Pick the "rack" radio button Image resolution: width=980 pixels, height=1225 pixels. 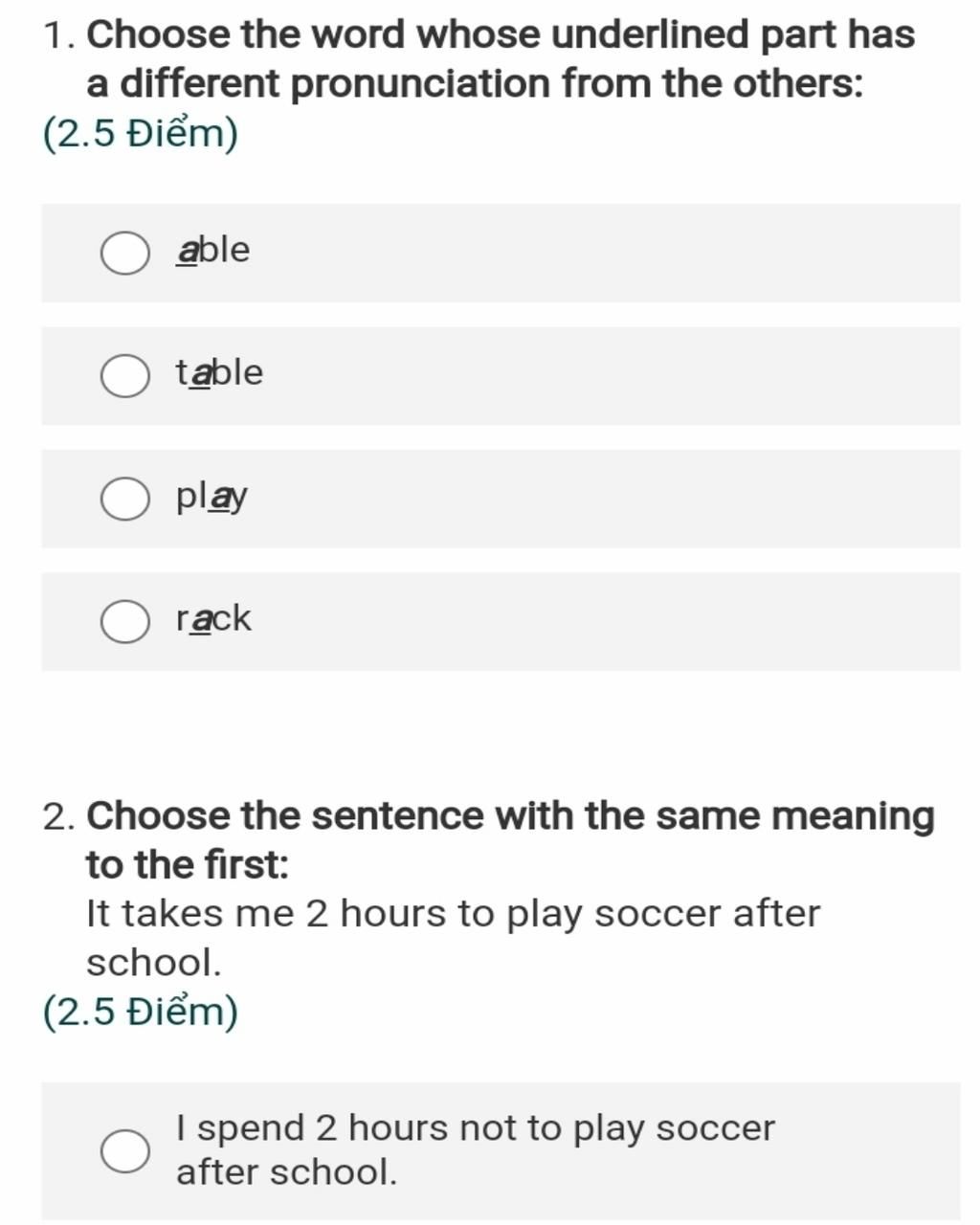(124, 621)
